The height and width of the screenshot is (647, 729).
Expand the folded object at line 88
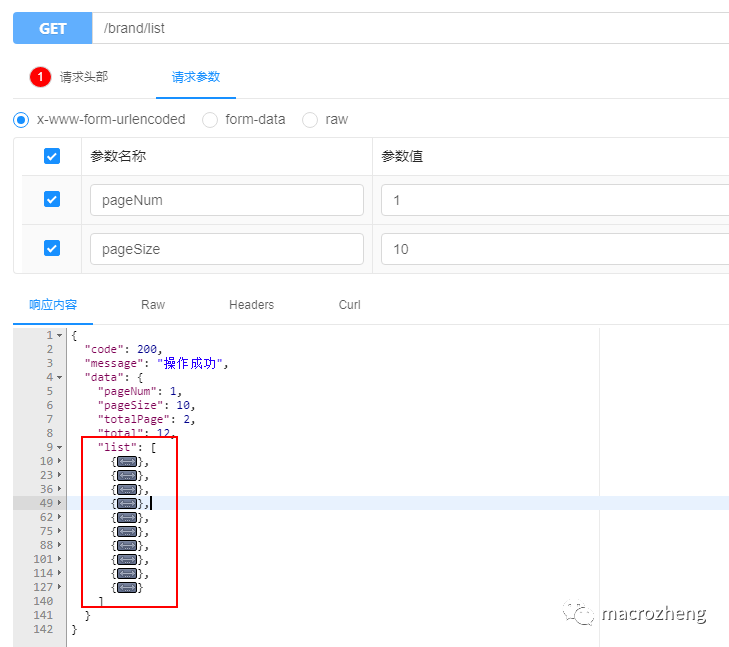point(60,545)
